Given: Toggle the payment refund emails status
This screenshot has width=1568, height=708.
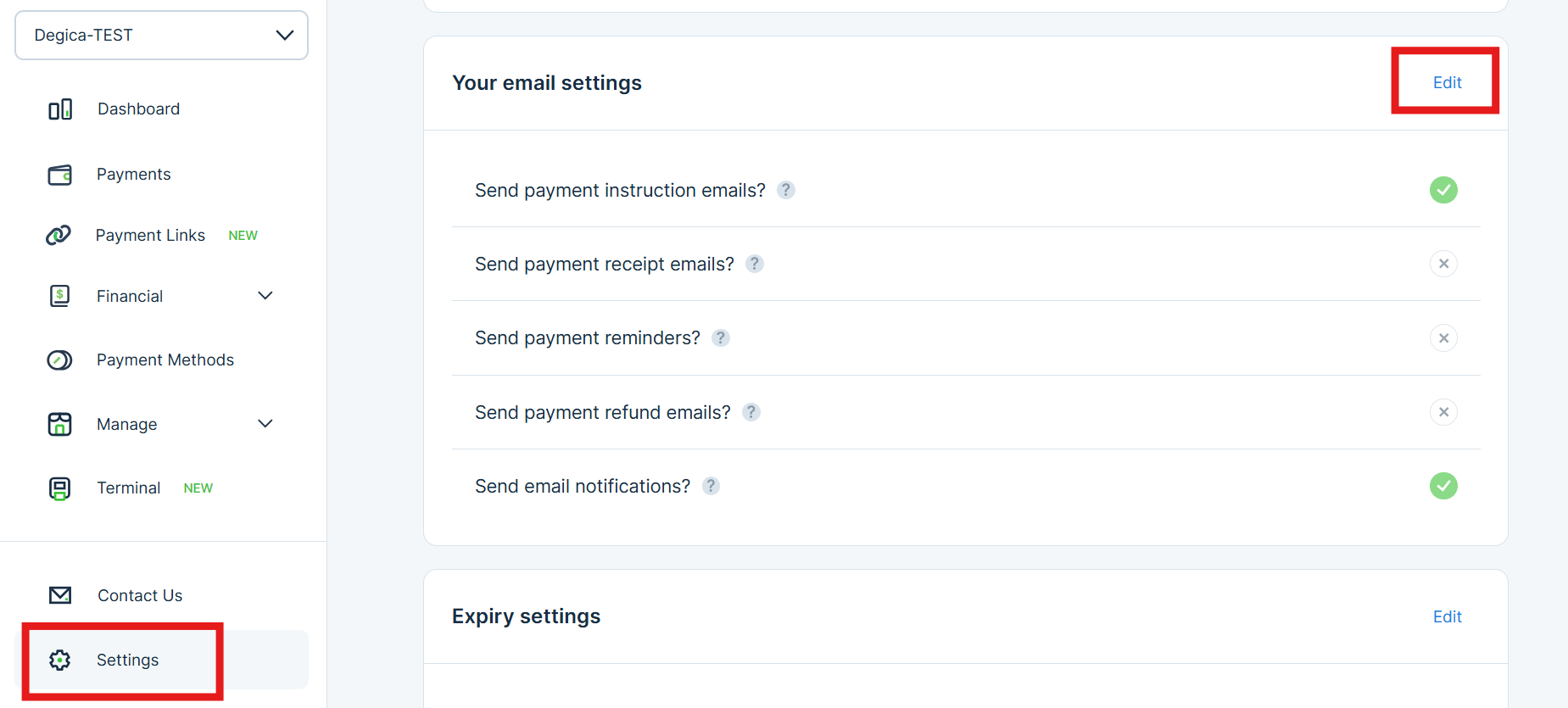Looking at the screenshot, I should 1443,412.
